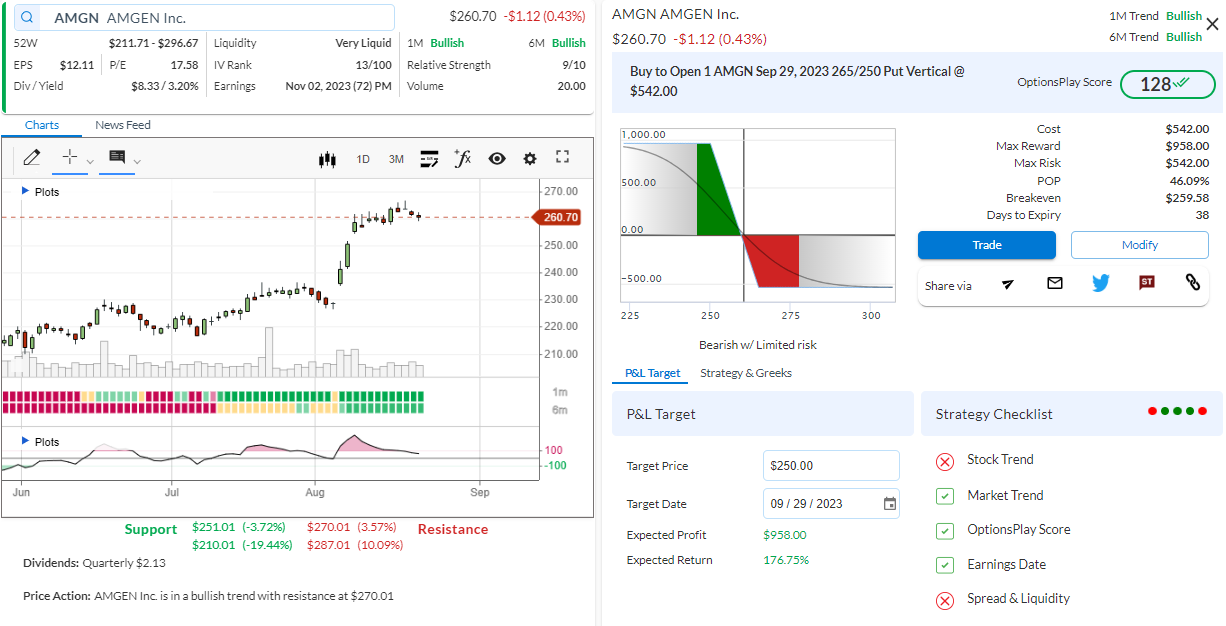The image size is (1226, 626).
Task: Click the 6m trend color strip
Action: tap(213, 408)
